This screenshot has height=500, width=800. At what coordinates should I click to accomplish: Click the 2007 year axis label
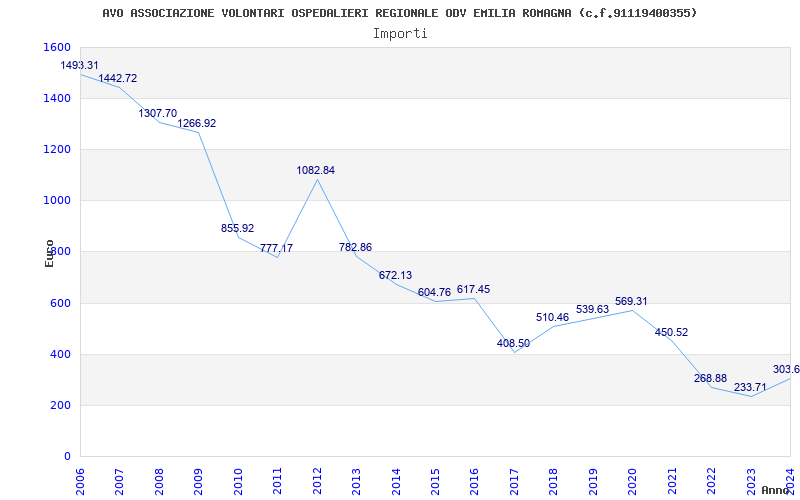point(119,480)
